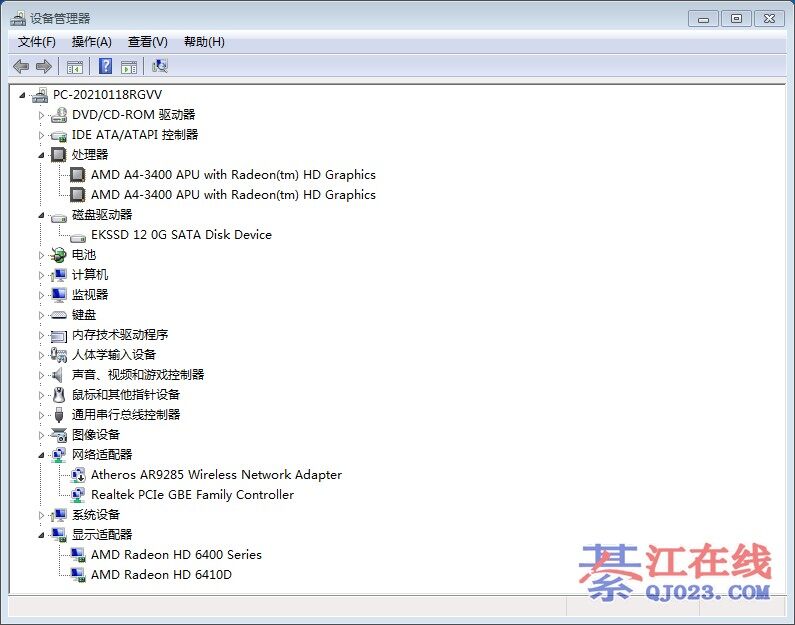Click the Back arrow toolbar icon

(x=21, y=66)
